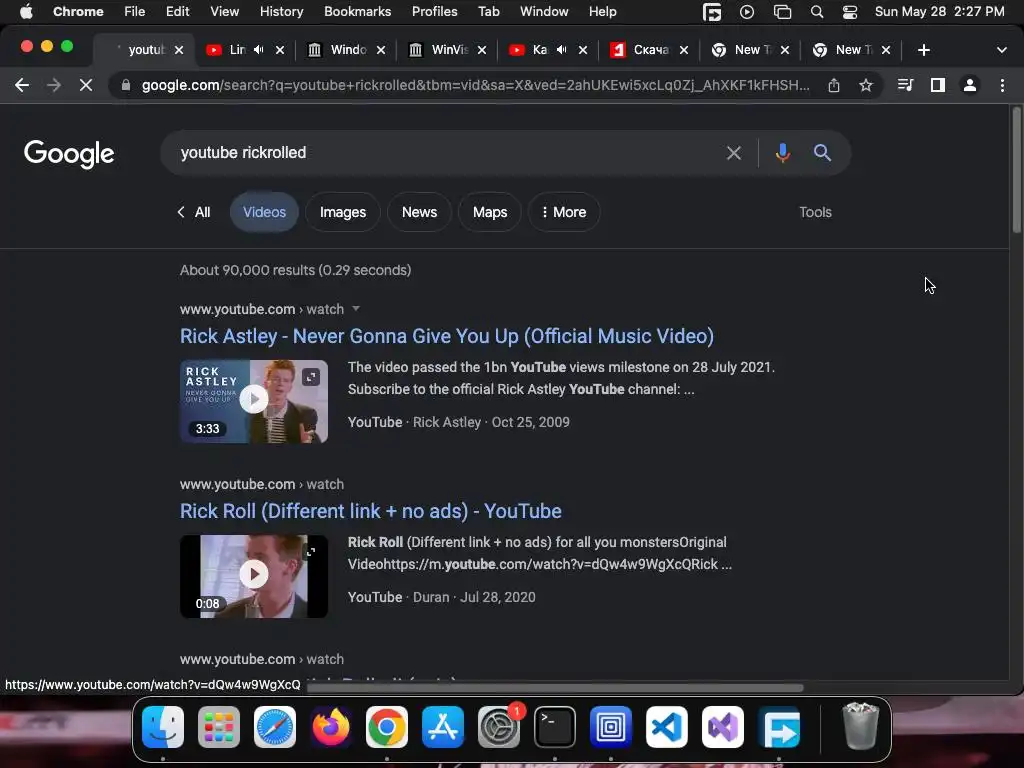The height and width of the screenshot is (768, 1024).
Task: Click the share page icon in address bar
Action: (x=834, y=86)
